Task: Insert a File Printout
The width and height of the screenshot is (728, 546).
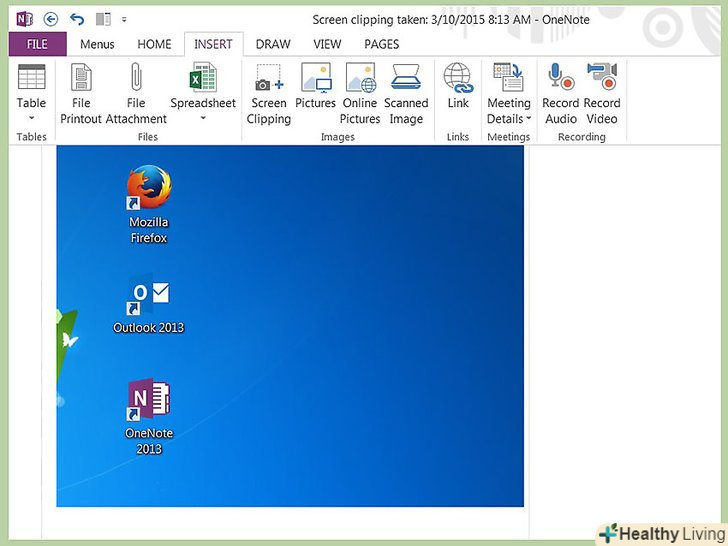Action: click(x=81, y=94)
